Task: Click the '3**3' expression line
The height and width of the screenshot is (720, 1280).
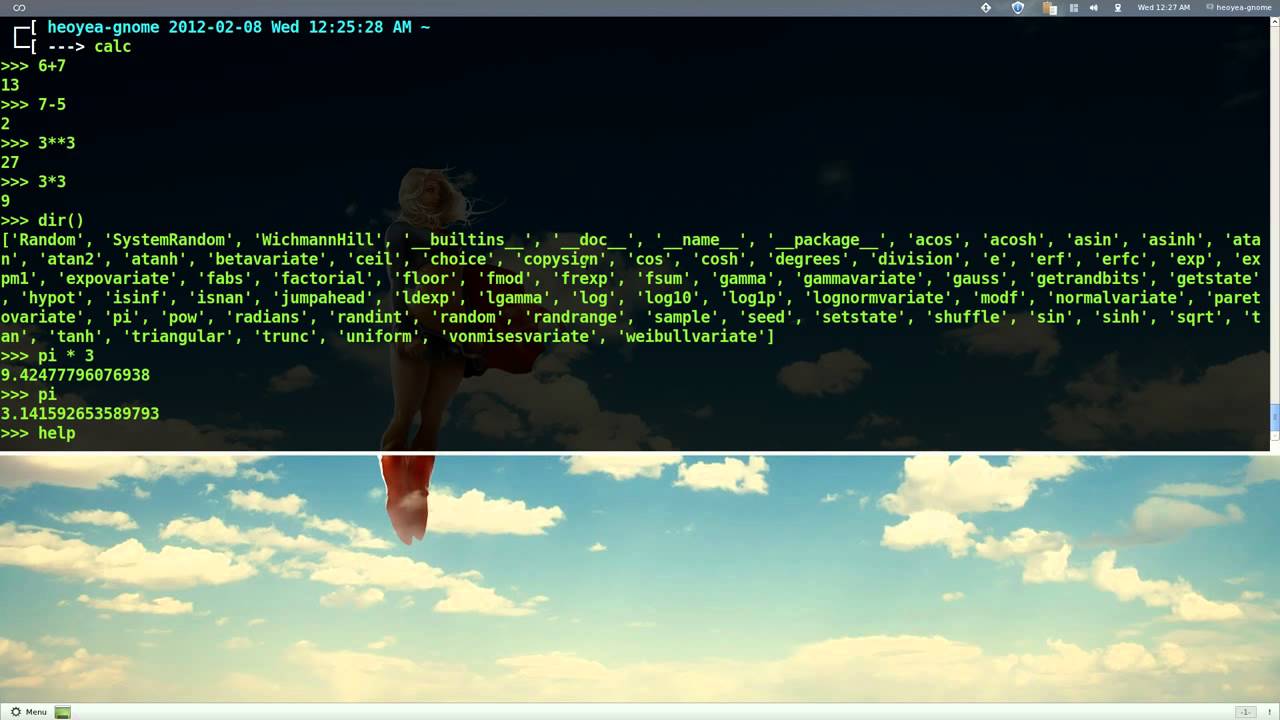Action: click(38, 143)
